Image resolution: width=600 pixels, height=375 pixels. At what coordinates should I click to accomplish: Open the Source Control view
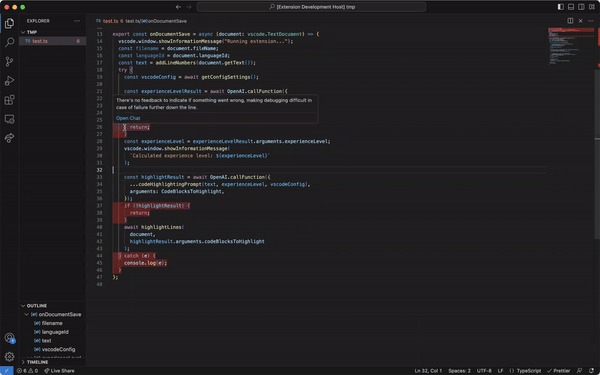pyautogui.click(x=9, y=61)
